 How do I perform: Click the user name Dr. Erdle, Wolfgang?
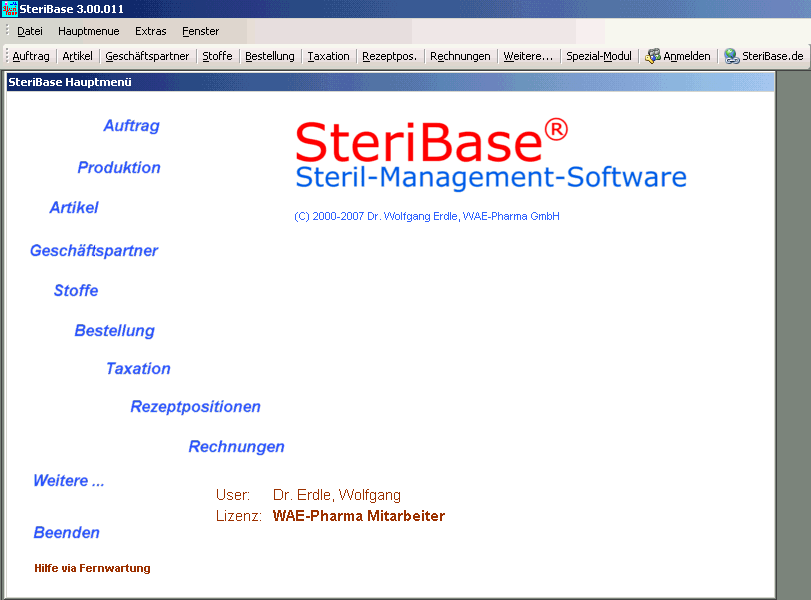(x=337, y=496)
